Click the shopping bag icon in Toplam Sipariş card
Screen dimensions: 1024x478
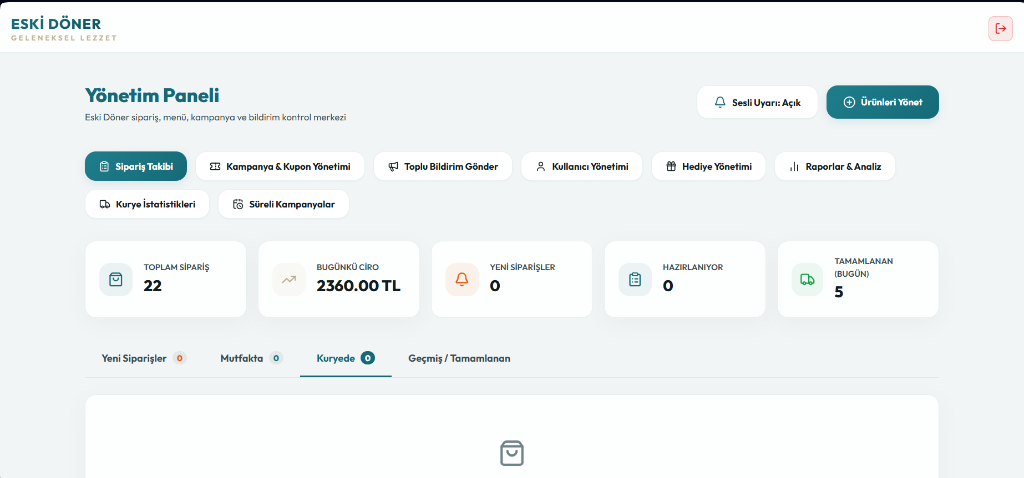click(x=116, y=279)
